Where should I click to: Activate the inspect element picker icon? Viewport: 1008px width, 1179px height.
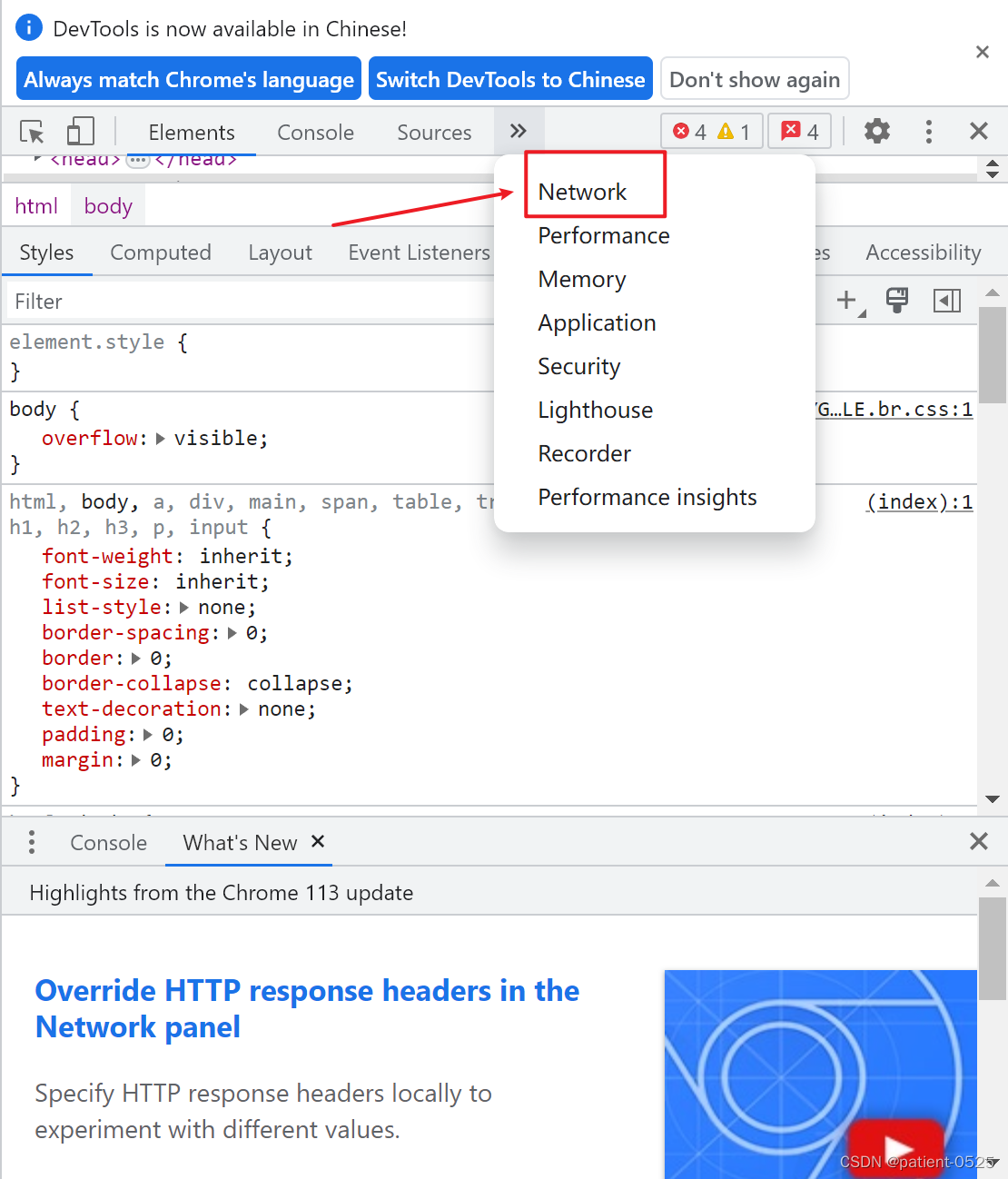click(33, 132)
